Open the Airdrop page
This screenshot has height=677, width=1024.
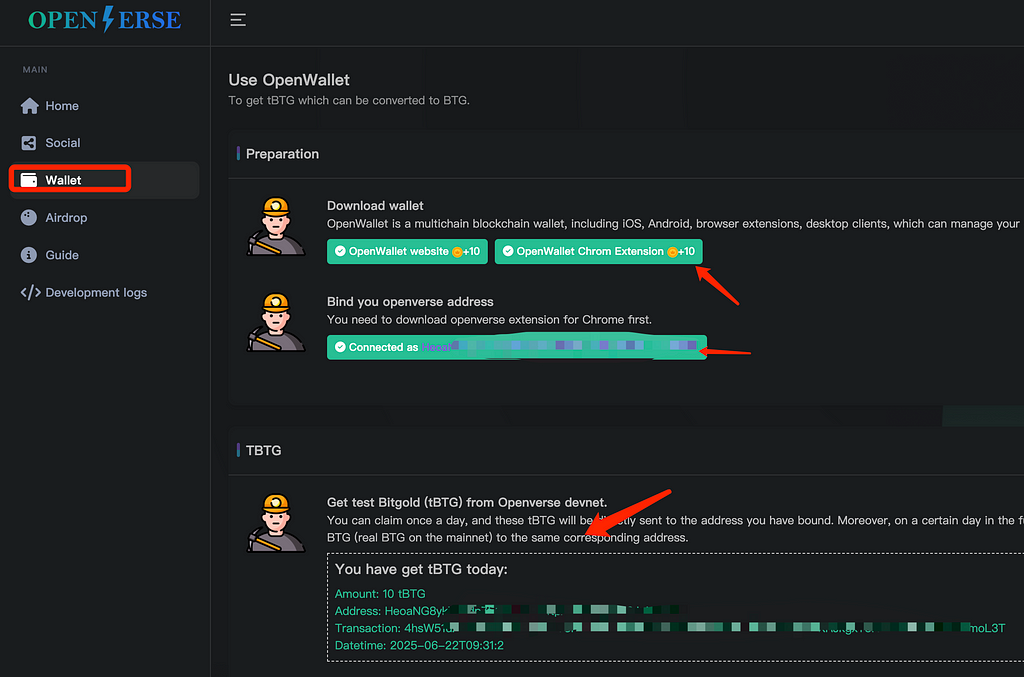click(104, 217)
